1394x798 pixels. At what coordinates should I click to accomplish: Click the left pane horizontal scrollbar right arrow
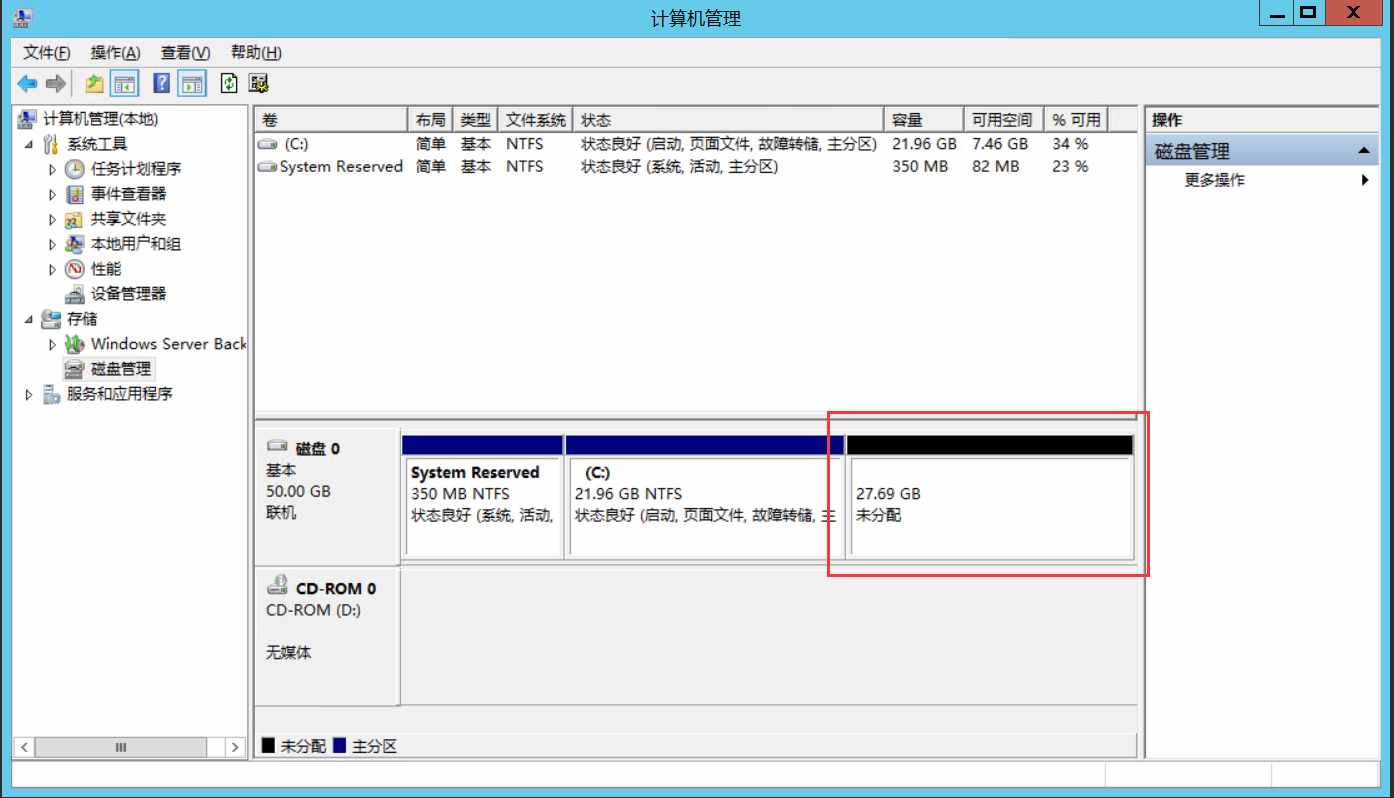[x=235, y=747]
